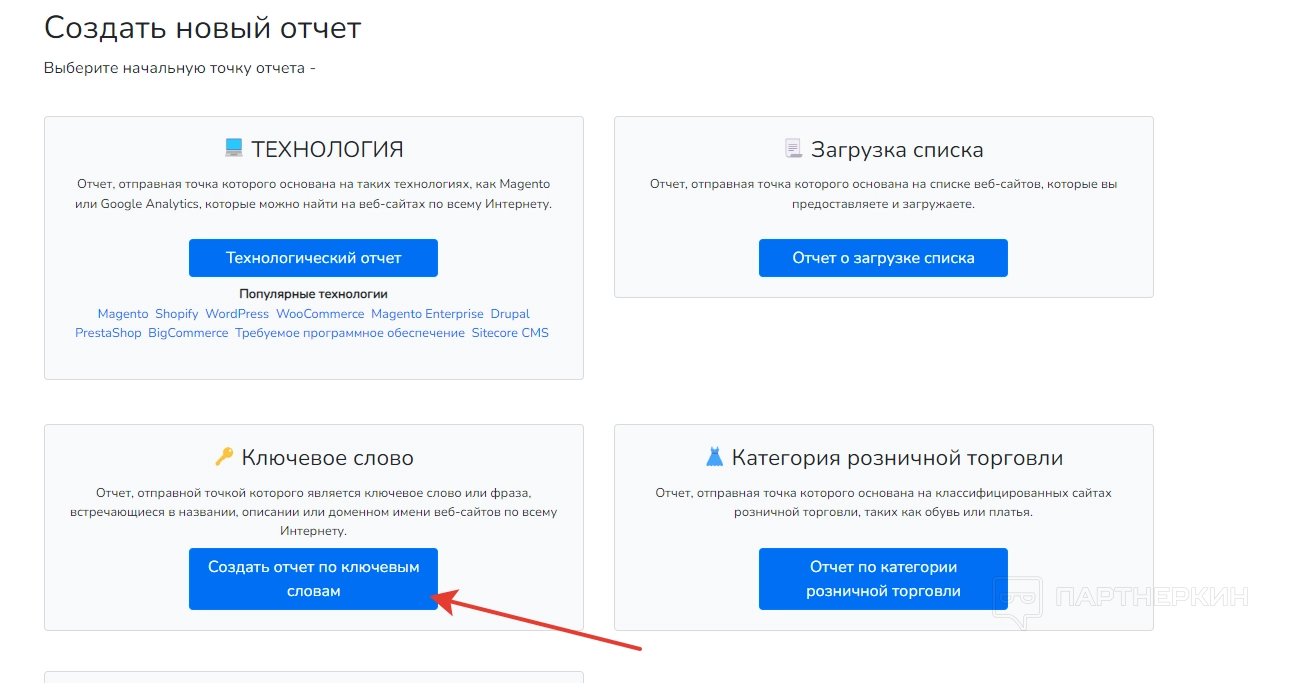
Task: Select the BigCommerce link
Action: pos(188,333)
